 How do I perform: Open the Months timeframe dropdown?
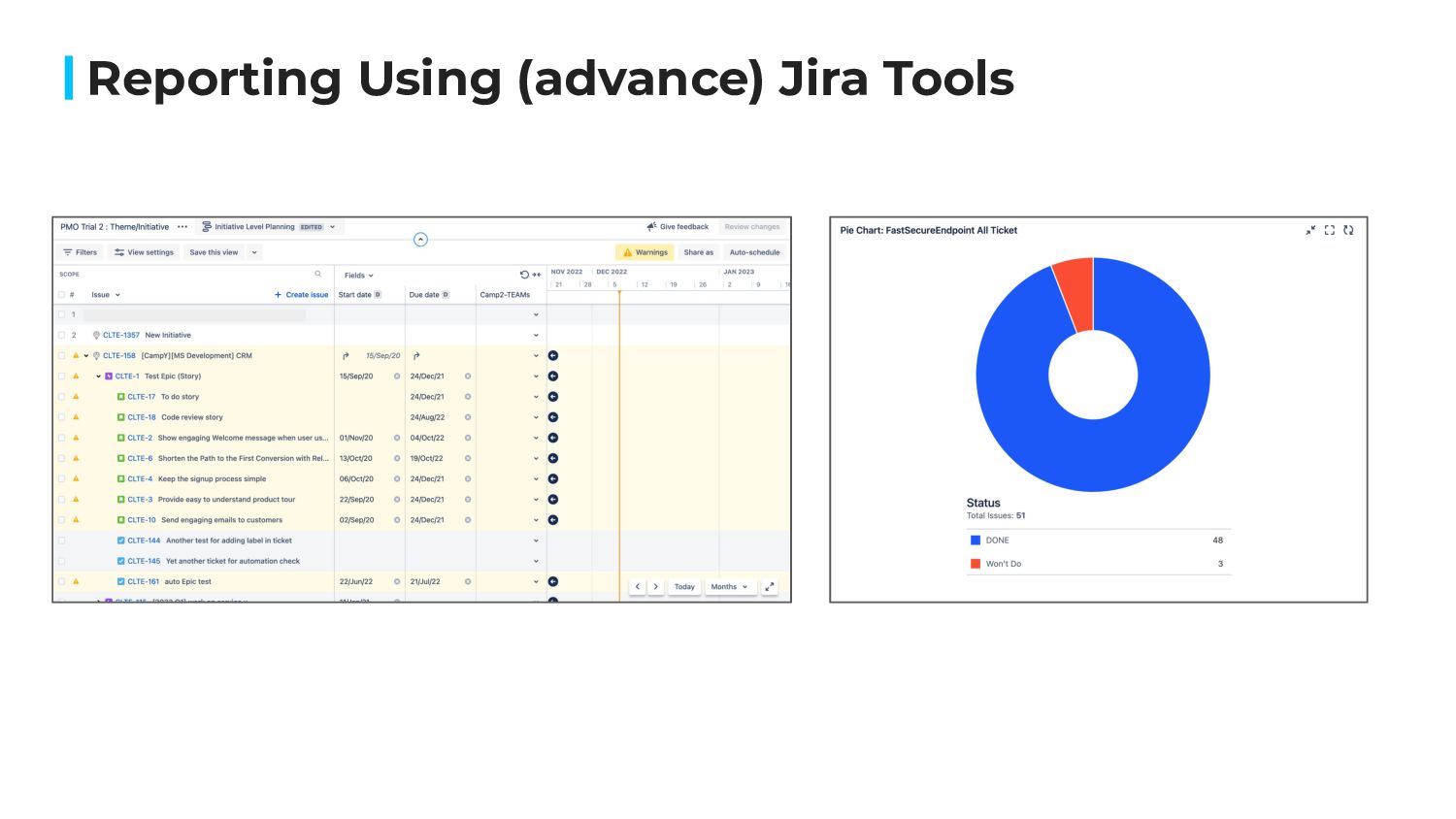(x=729, y=587)
